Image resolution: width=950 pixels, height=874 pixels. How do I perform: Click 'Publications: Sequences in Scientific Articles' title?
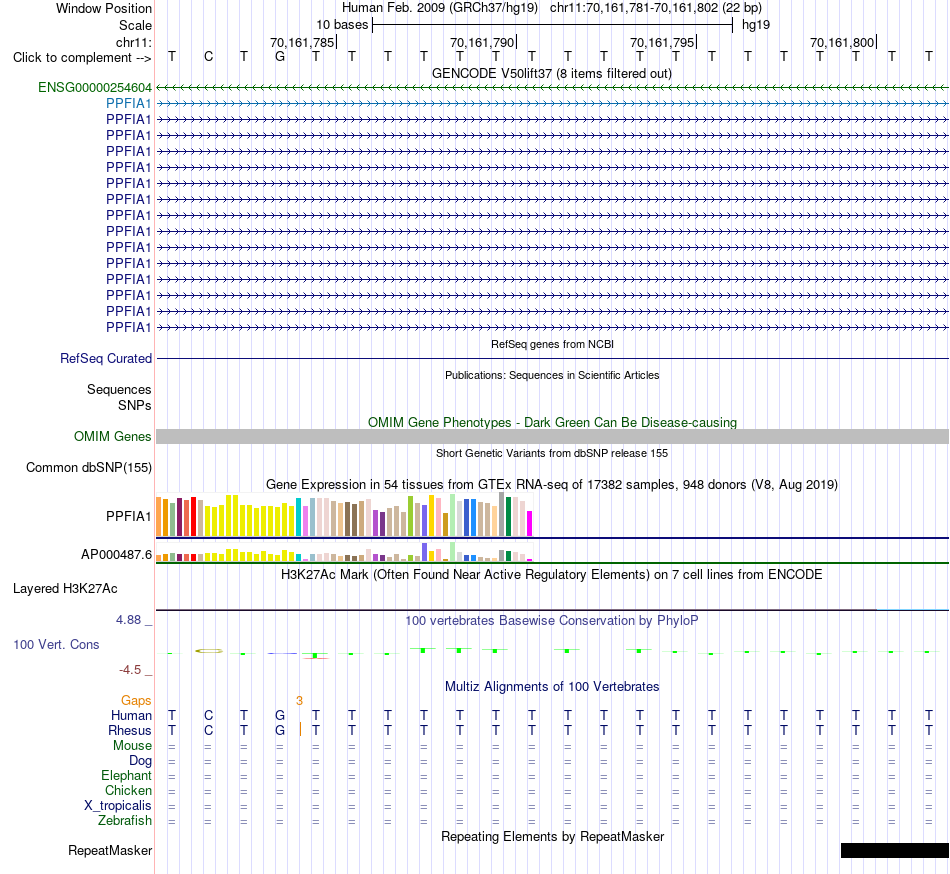552,375
